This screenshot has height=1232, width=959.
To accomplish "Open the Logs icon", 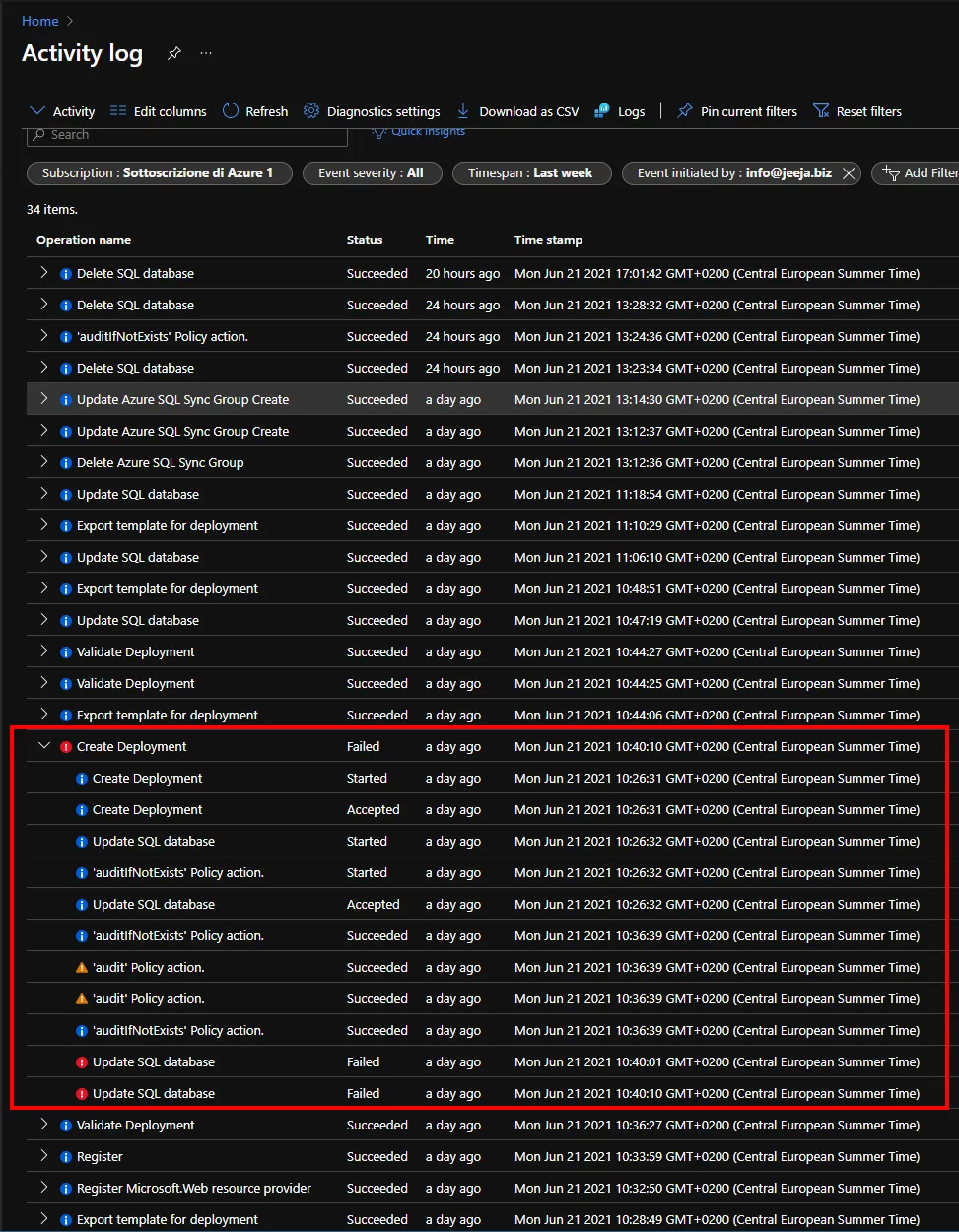I will point(602,111).
